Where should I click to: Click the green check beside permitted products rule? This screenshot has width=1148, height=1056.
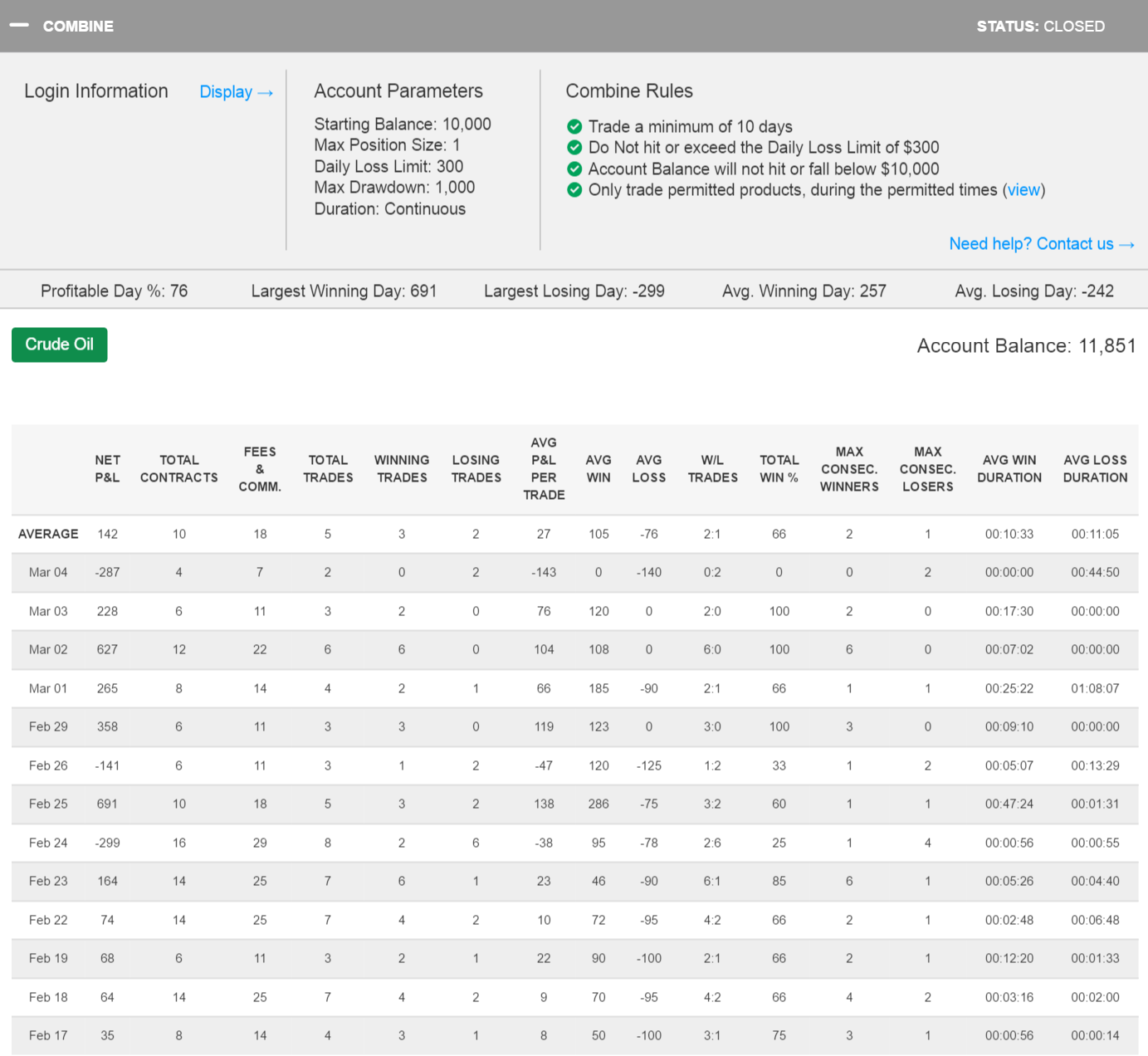[x=574, y=190]
